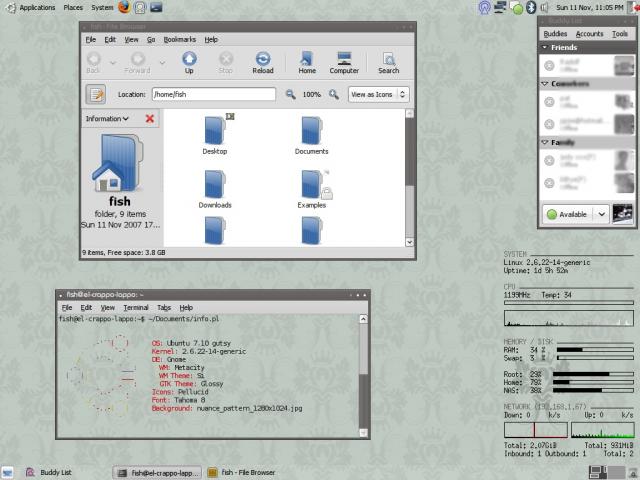Click the buddy icon next to Available
This screenshot has width=640, height=480.
(622, 214)
